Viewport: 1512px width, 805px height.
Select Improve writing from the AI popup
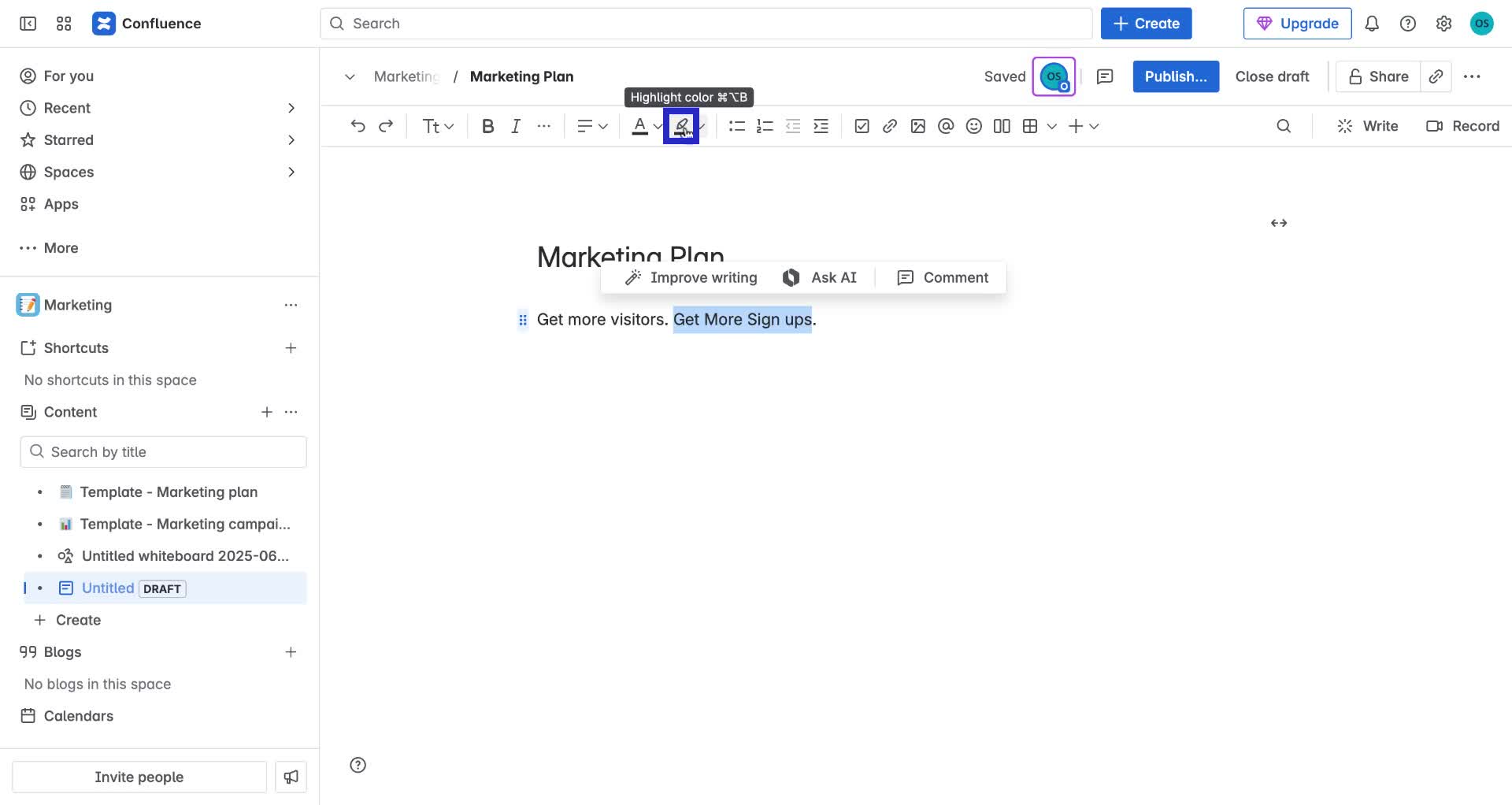[x=691, y=277]
